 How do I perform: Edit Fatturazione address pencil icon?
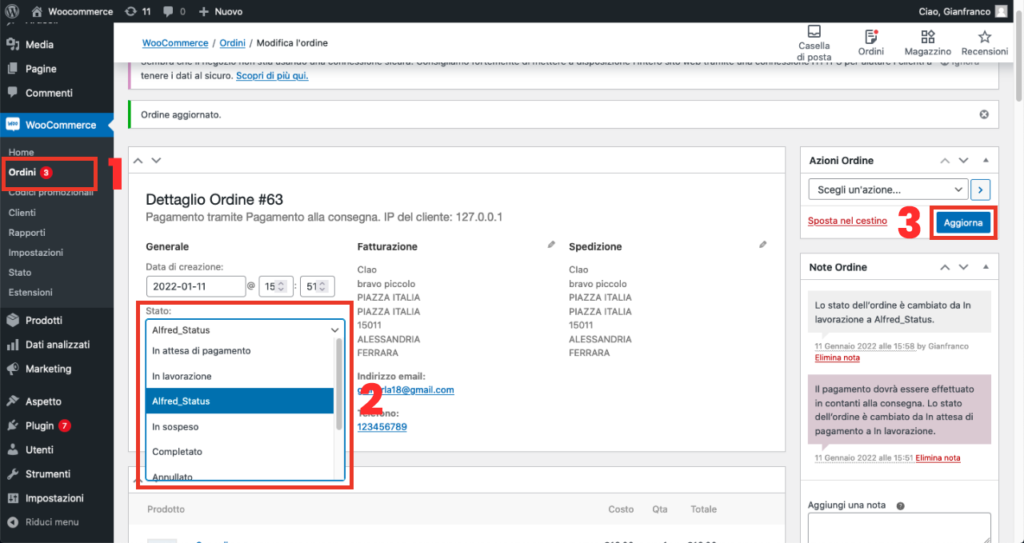tap(551, 244)
